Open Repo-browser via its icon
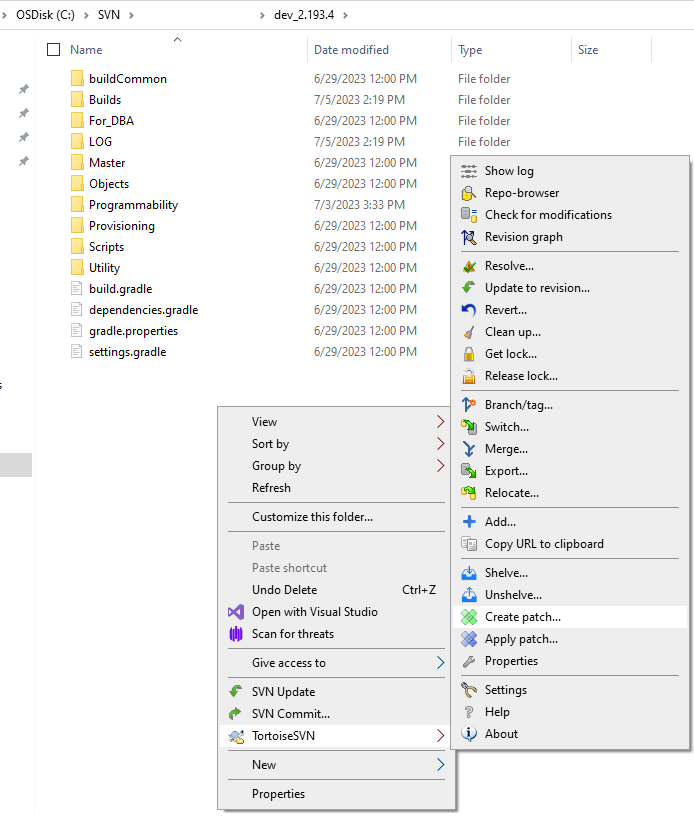Image resolution: width=694 pixels, height=819 pixels. 469,193
